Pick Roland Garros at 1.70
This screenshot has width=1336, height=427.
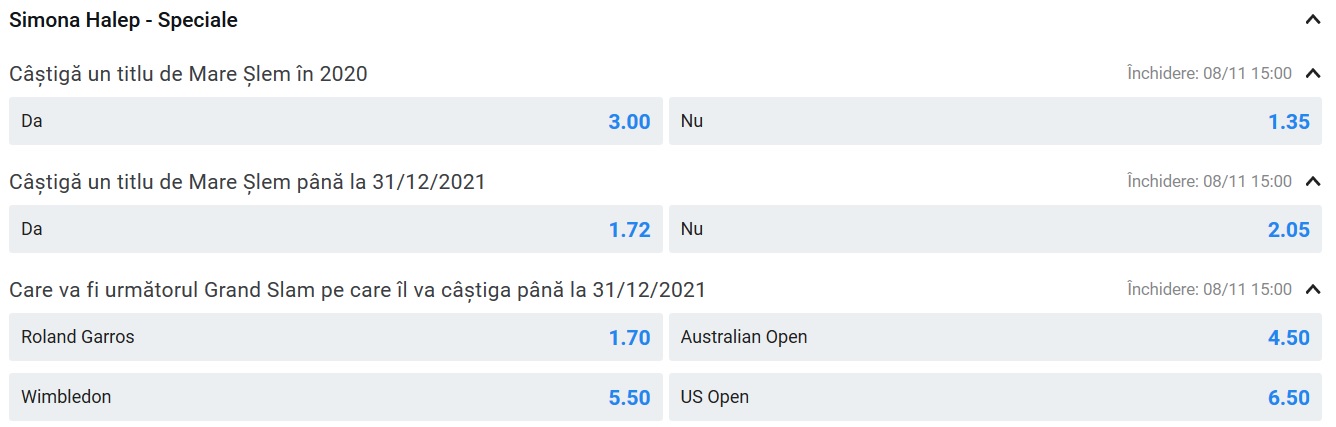click(x=335, y=337)
